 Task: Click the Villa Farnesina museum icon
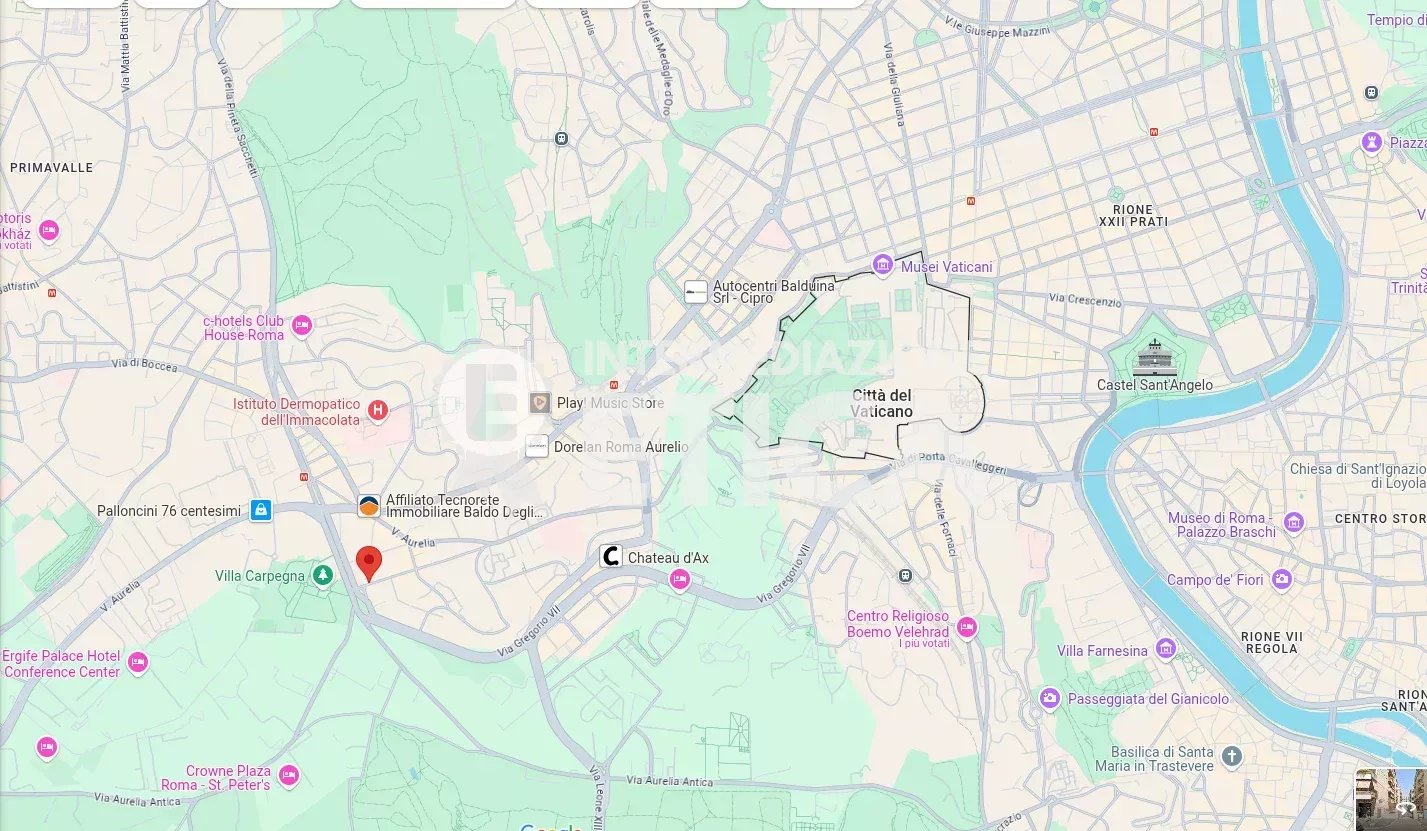(1165, 650)
